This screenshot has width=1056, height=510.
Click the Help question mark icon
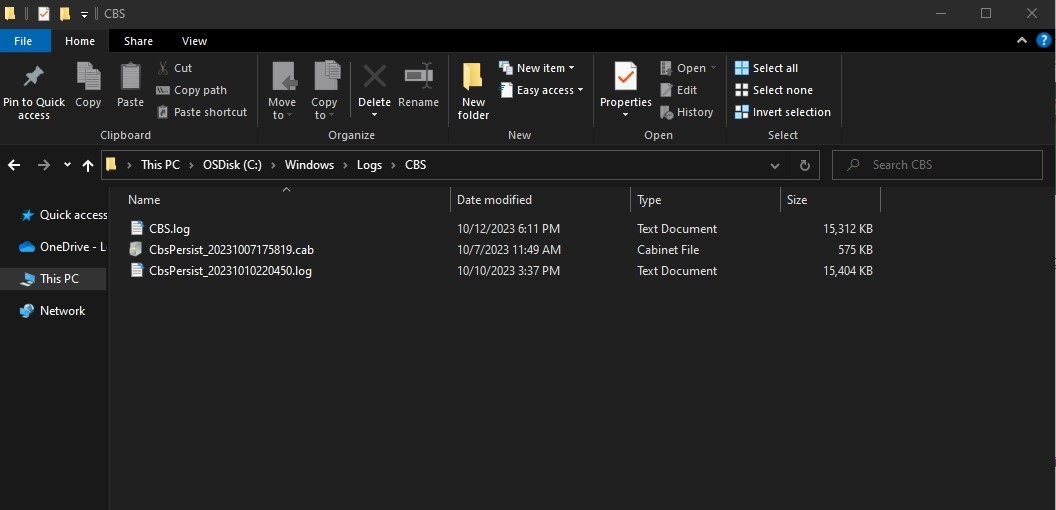pyautogui.click(x=1043, y=41)
